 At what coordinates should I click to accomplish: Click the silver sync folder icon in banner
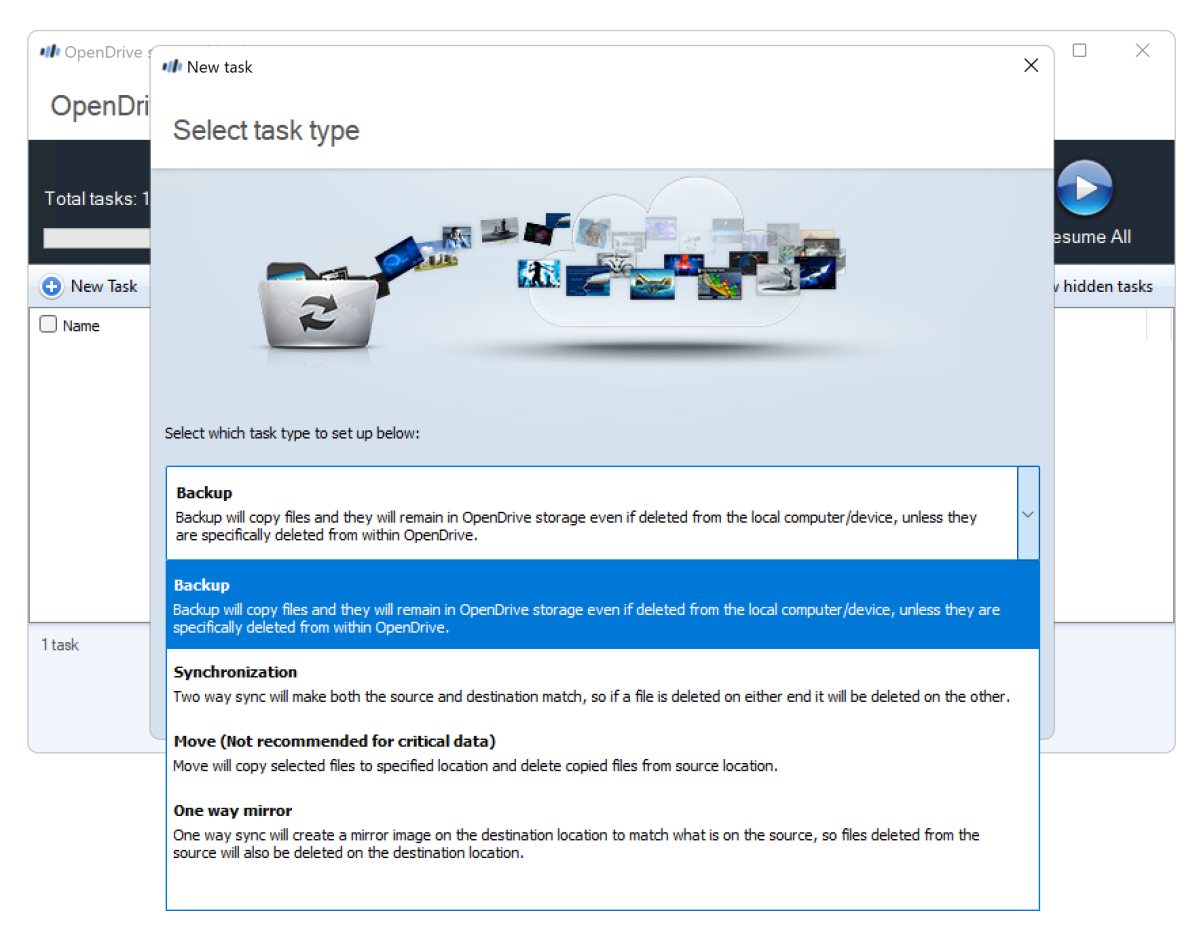coord(317,310)
